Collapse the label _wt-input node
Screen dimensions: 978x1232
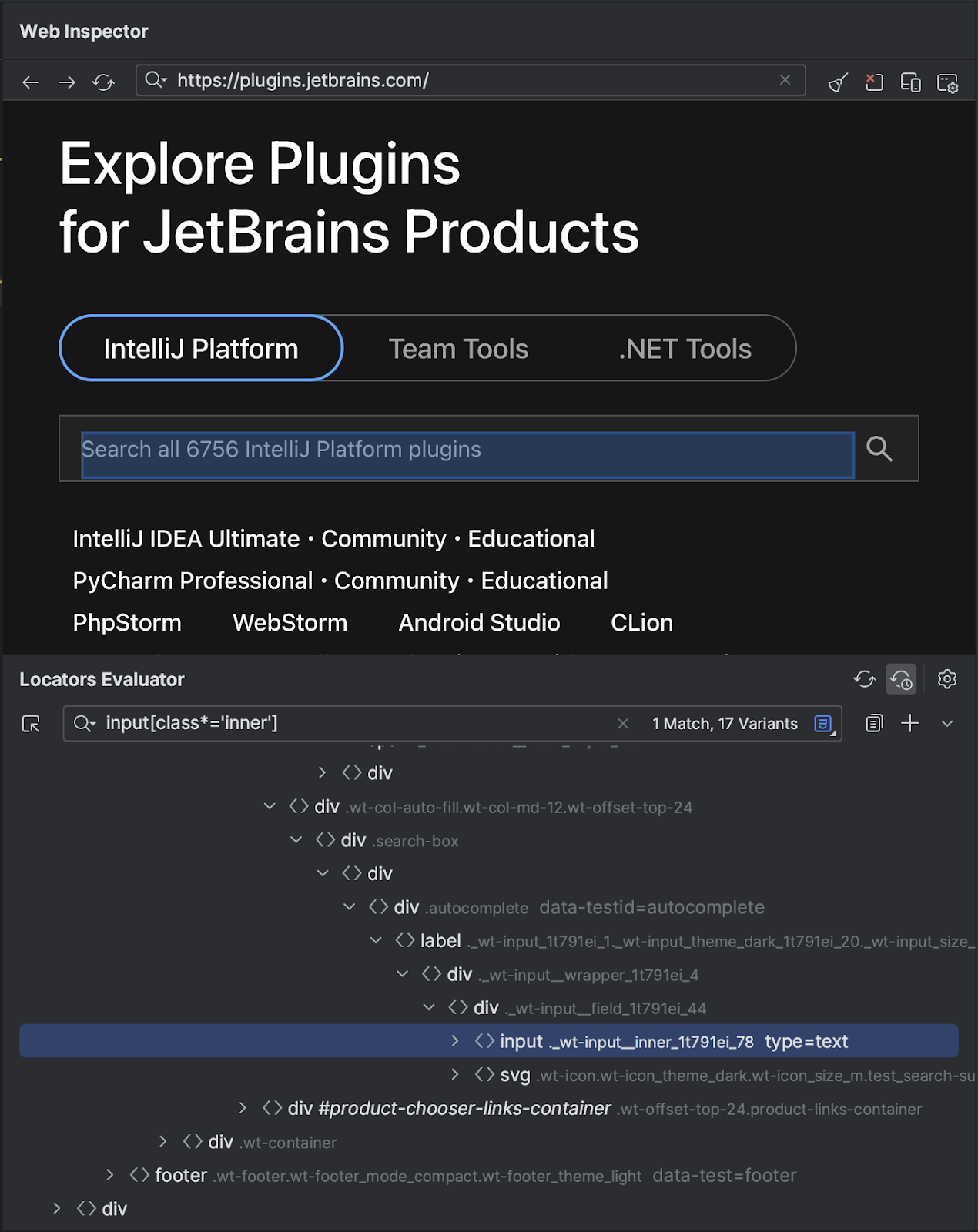tap(376, 940)
